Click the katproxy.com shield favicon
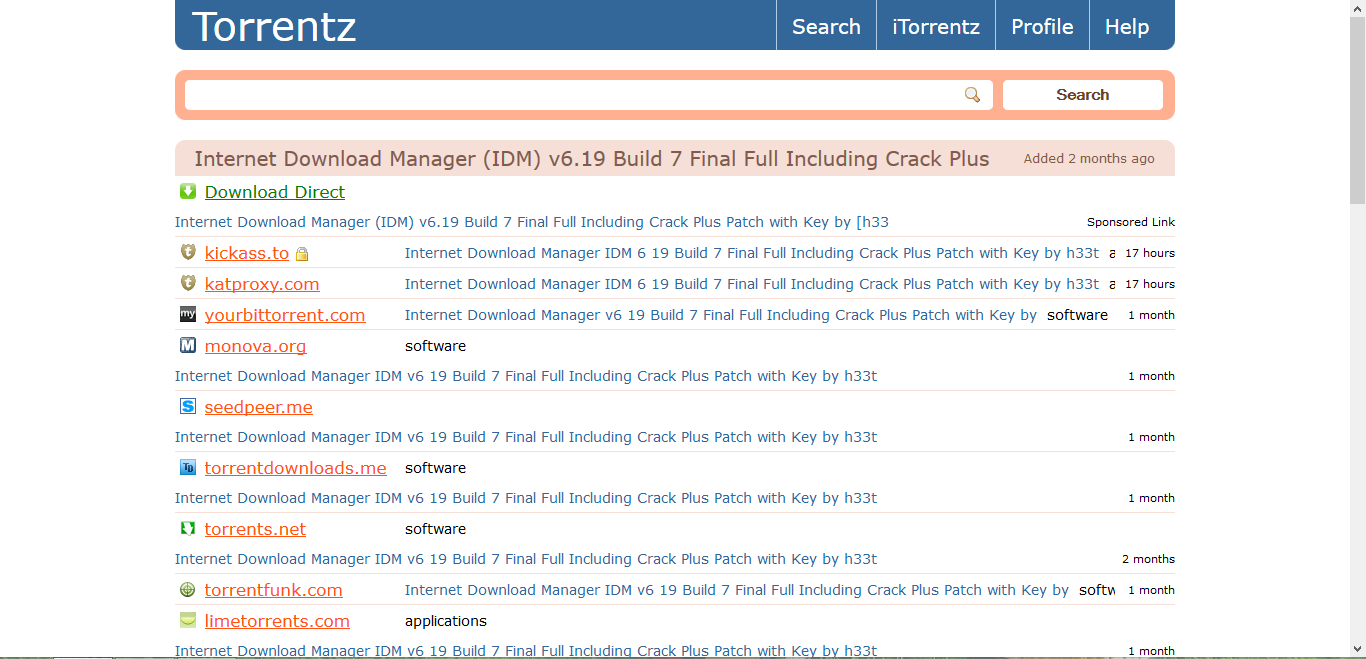This screenshot has height=659, width=1366. click(x=188, y=283)
